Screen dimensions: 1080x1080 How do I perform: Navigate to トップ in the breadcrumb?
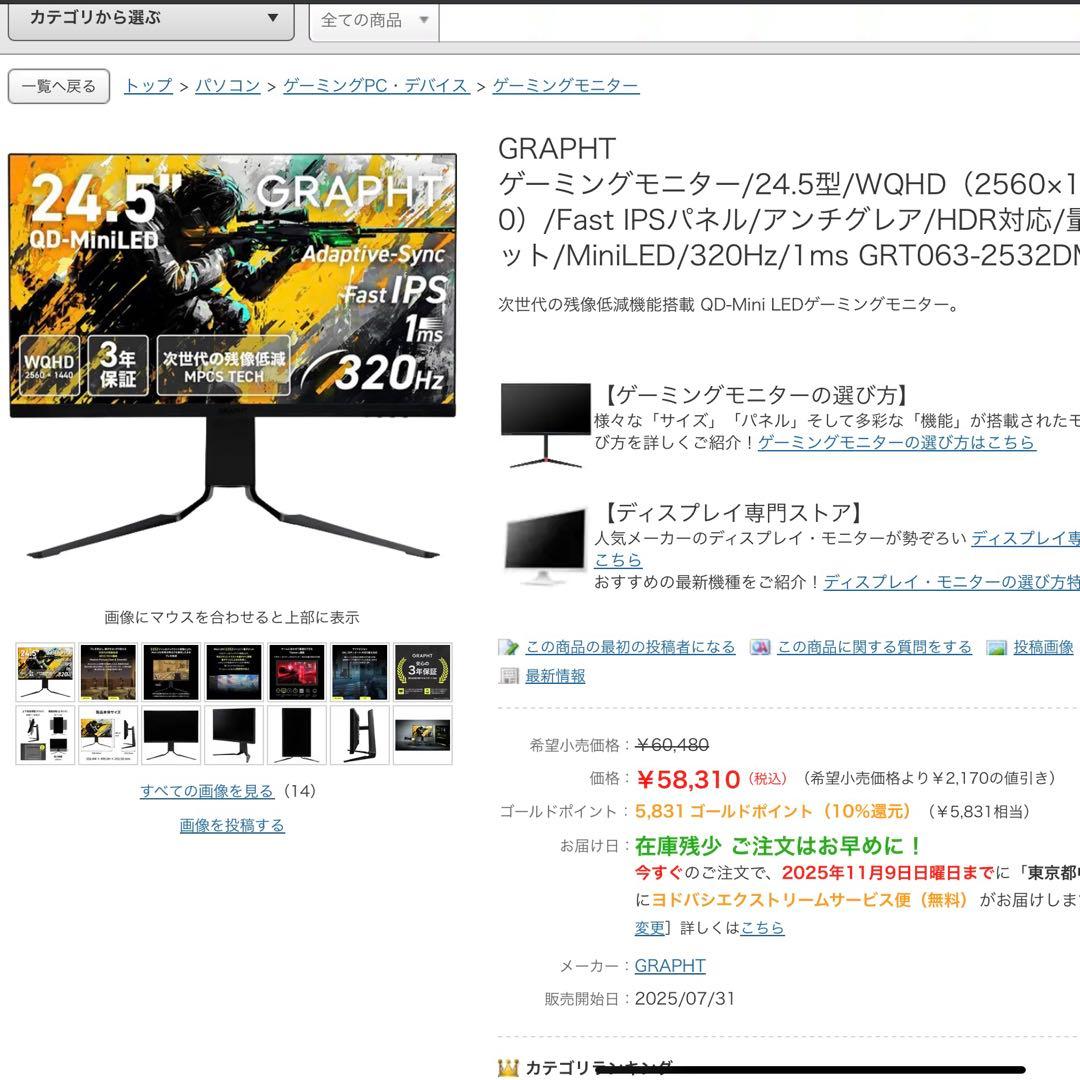coord(146,86)
